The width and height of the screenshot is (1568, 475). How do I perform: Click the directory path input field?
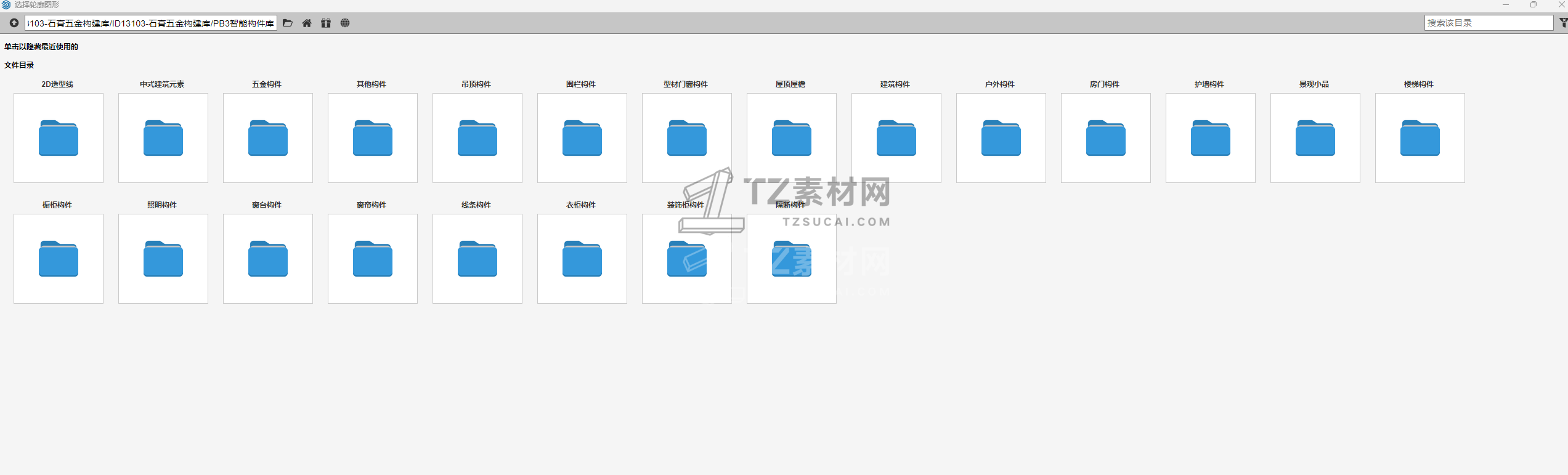point(151,23)
